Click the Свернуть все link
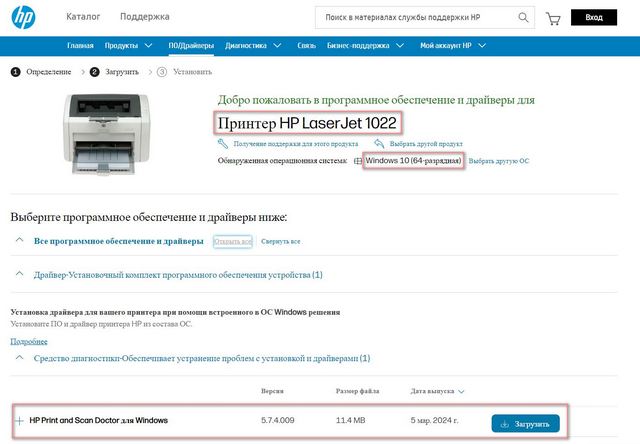The height and width of the screenshot is (444, 640). point(281,242)
